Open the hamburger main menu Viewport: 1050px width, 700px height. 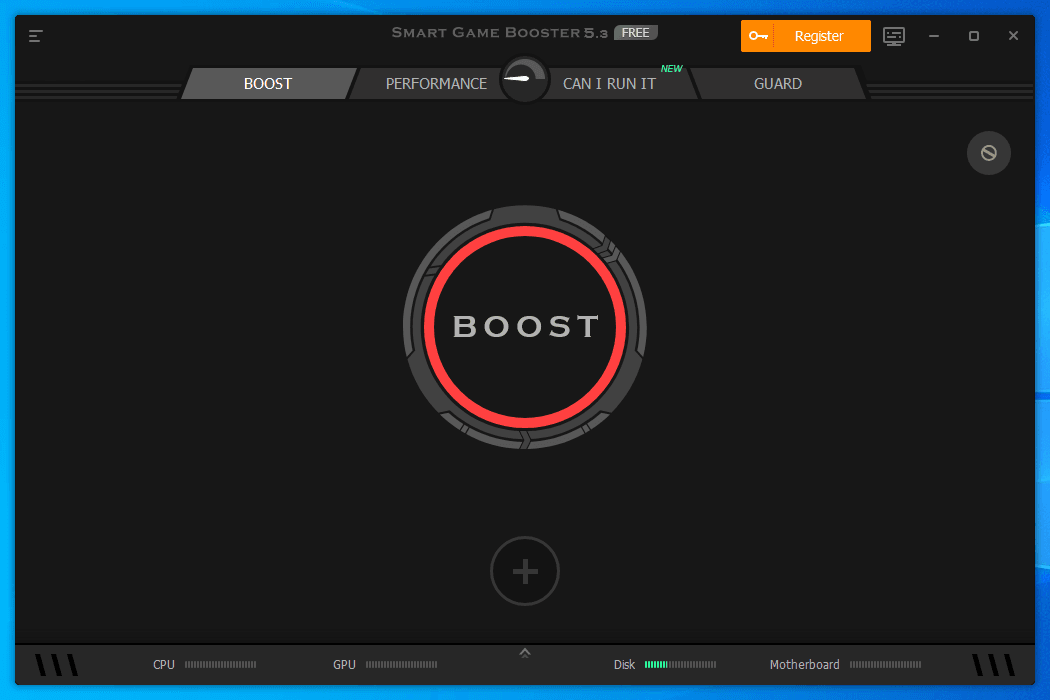click(36, 36)
